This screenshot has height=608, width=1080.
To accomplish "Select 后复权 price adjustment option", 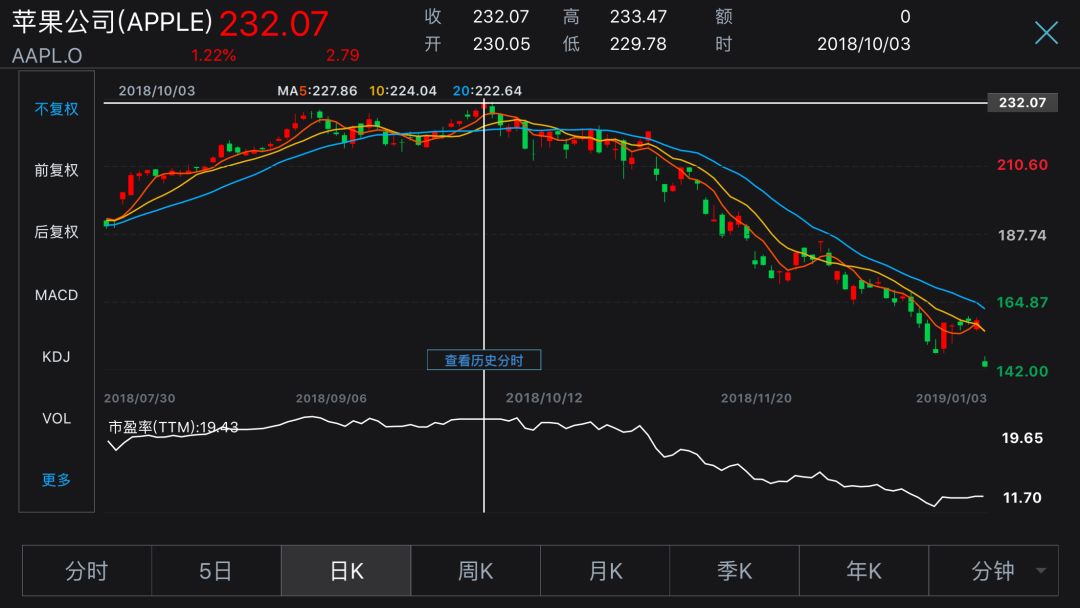I will tap(57, 232).
